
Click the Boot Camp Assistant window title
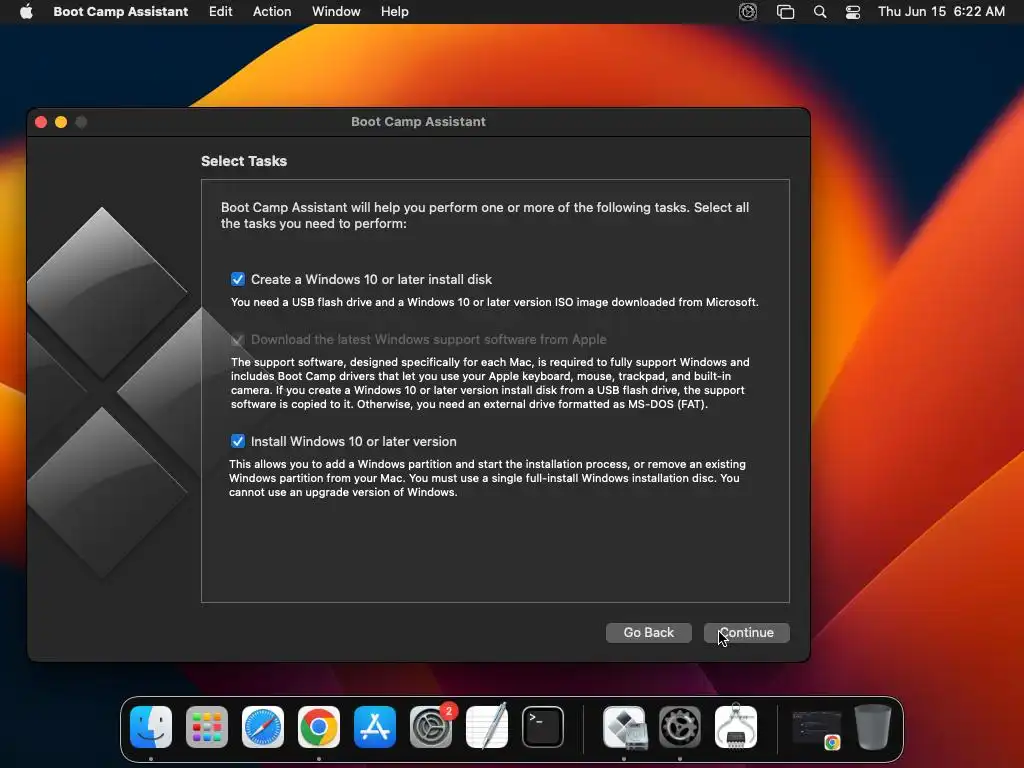(418, 121)
